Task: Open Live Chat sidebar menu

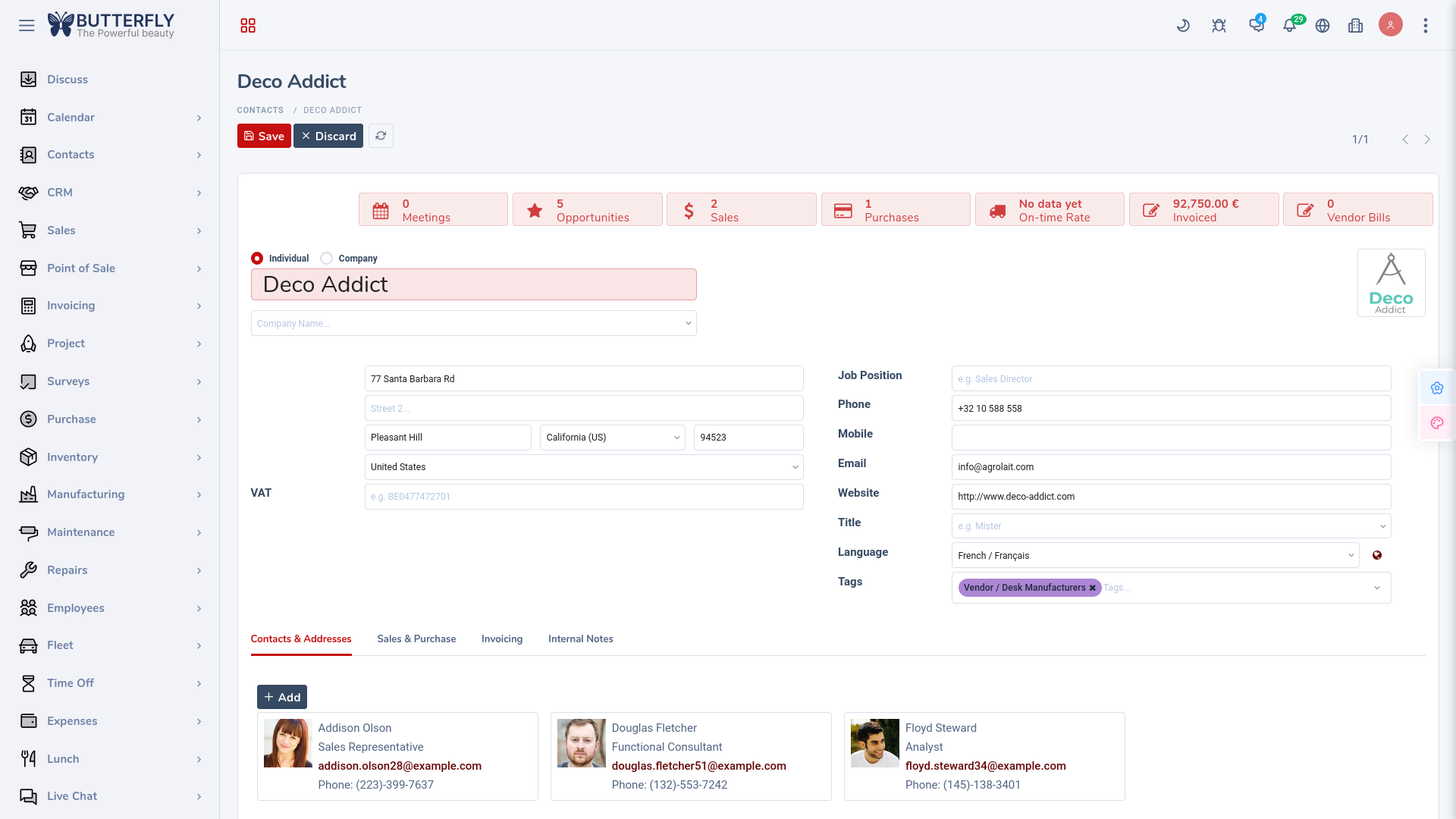Action: pos(110,796)
